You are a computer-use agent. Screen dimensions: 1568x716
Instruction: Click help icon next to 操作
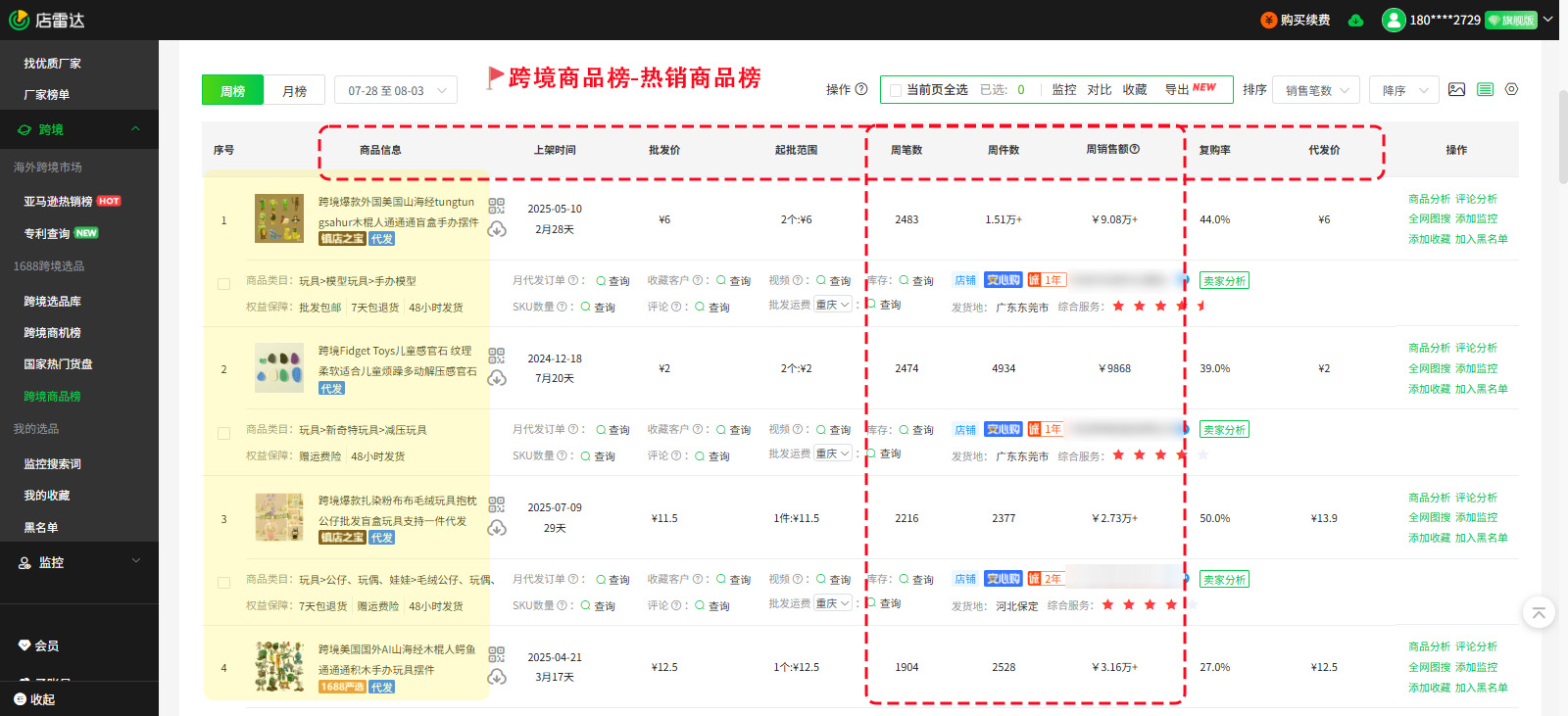coord(861,89)
